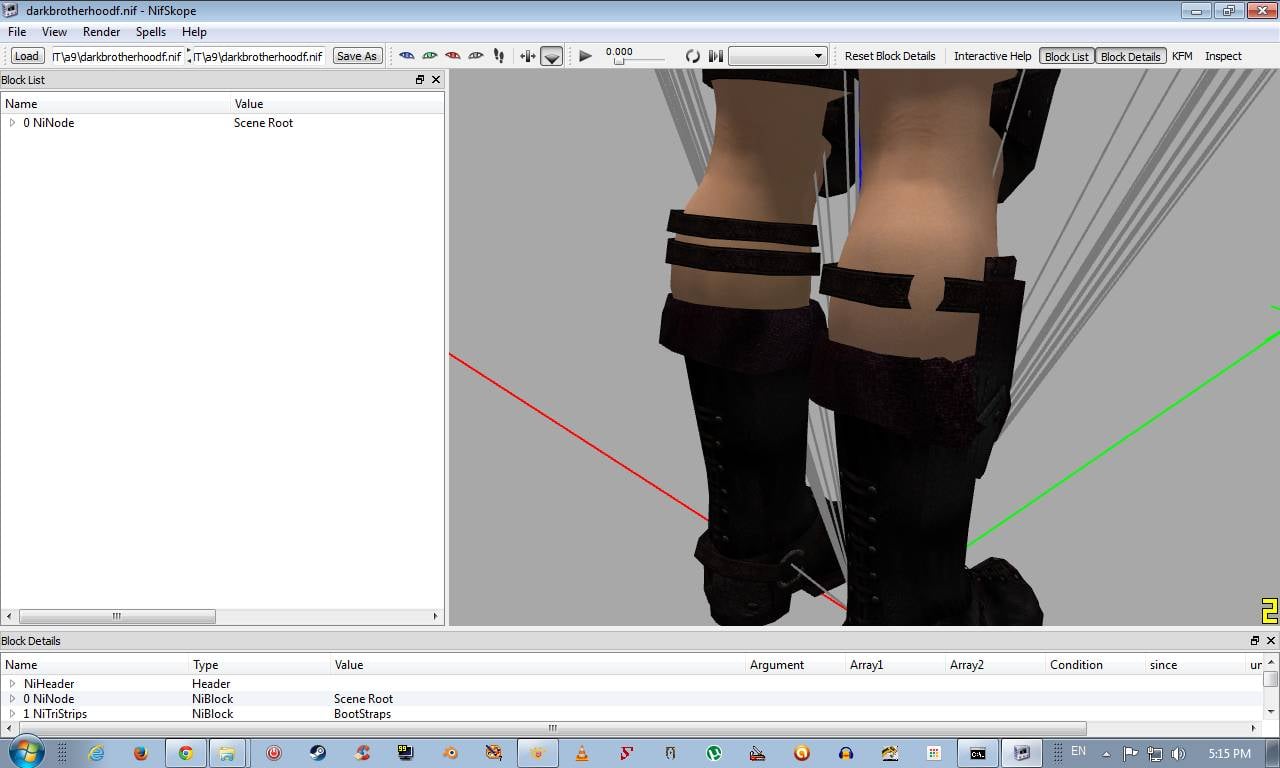Click the save file path field
1280x768 pixels.
click(x=258, y=56)
